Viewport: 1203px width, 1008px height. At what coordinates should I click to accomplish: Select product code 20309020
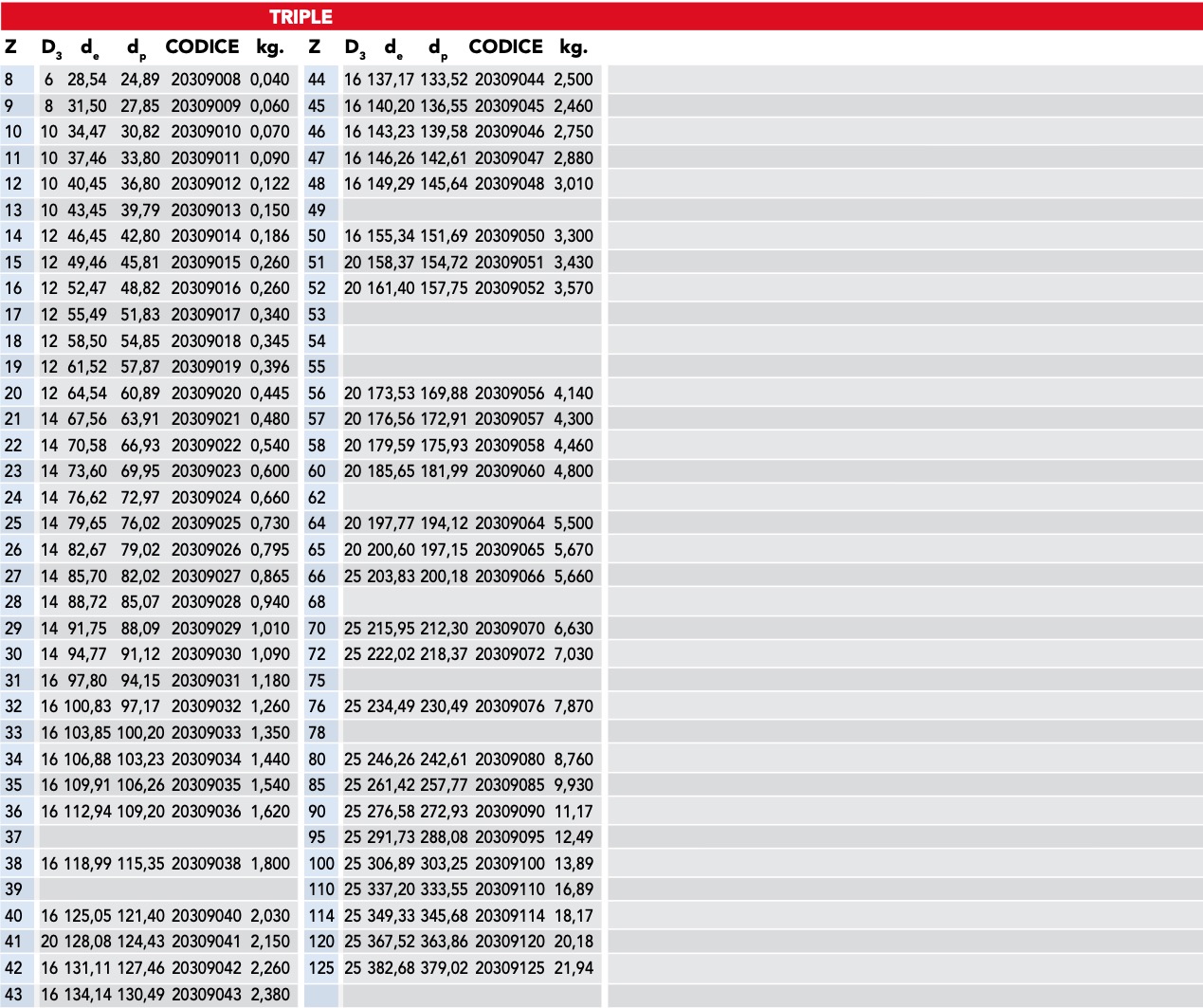tap(206, 394)
